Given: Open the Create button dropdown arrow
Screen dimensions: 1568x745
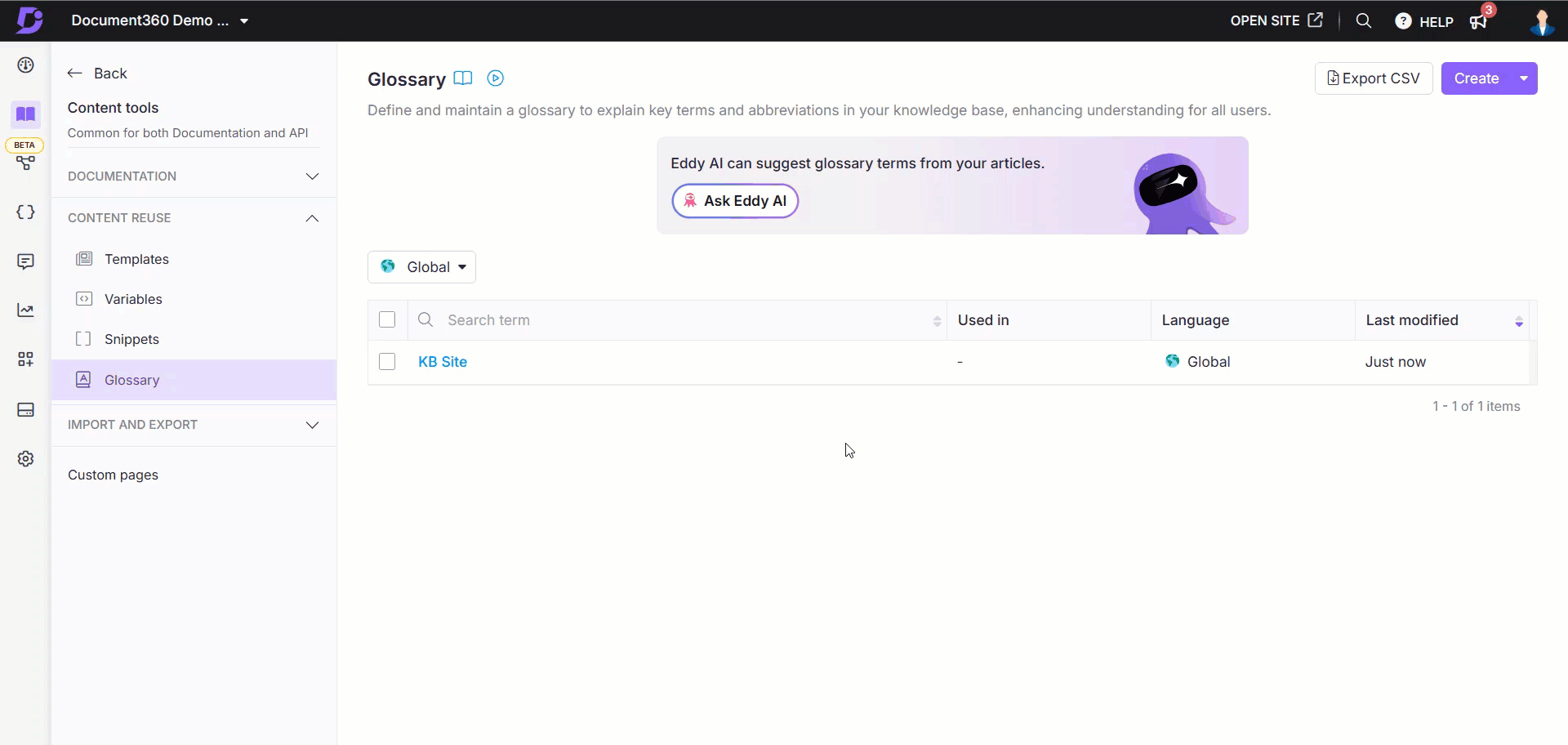Looking at the screenshot, I should click(1524, 78).
